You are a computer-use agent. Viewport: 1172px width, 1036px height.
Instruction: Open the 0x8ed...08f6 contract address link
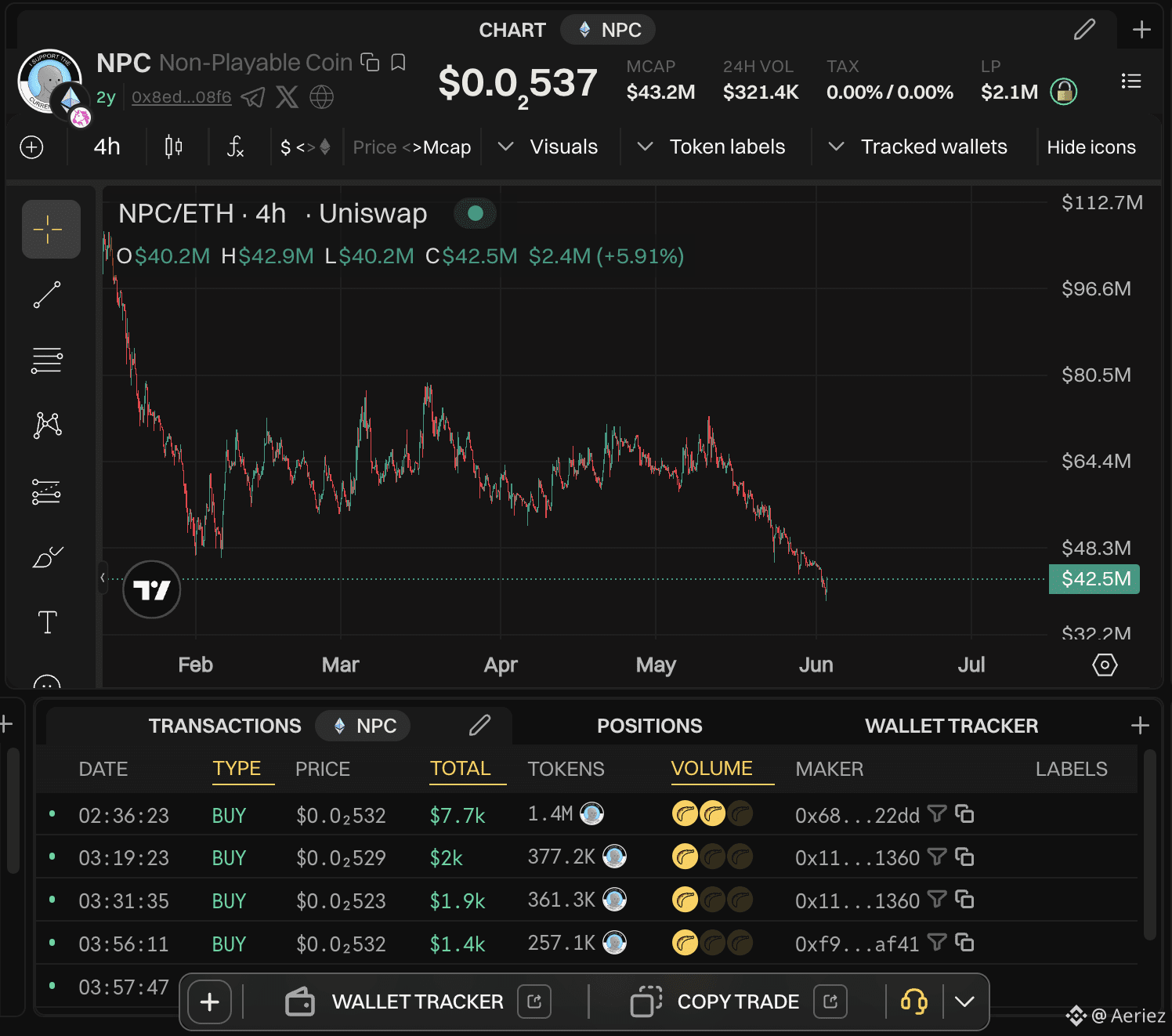(x=182, y=97)
